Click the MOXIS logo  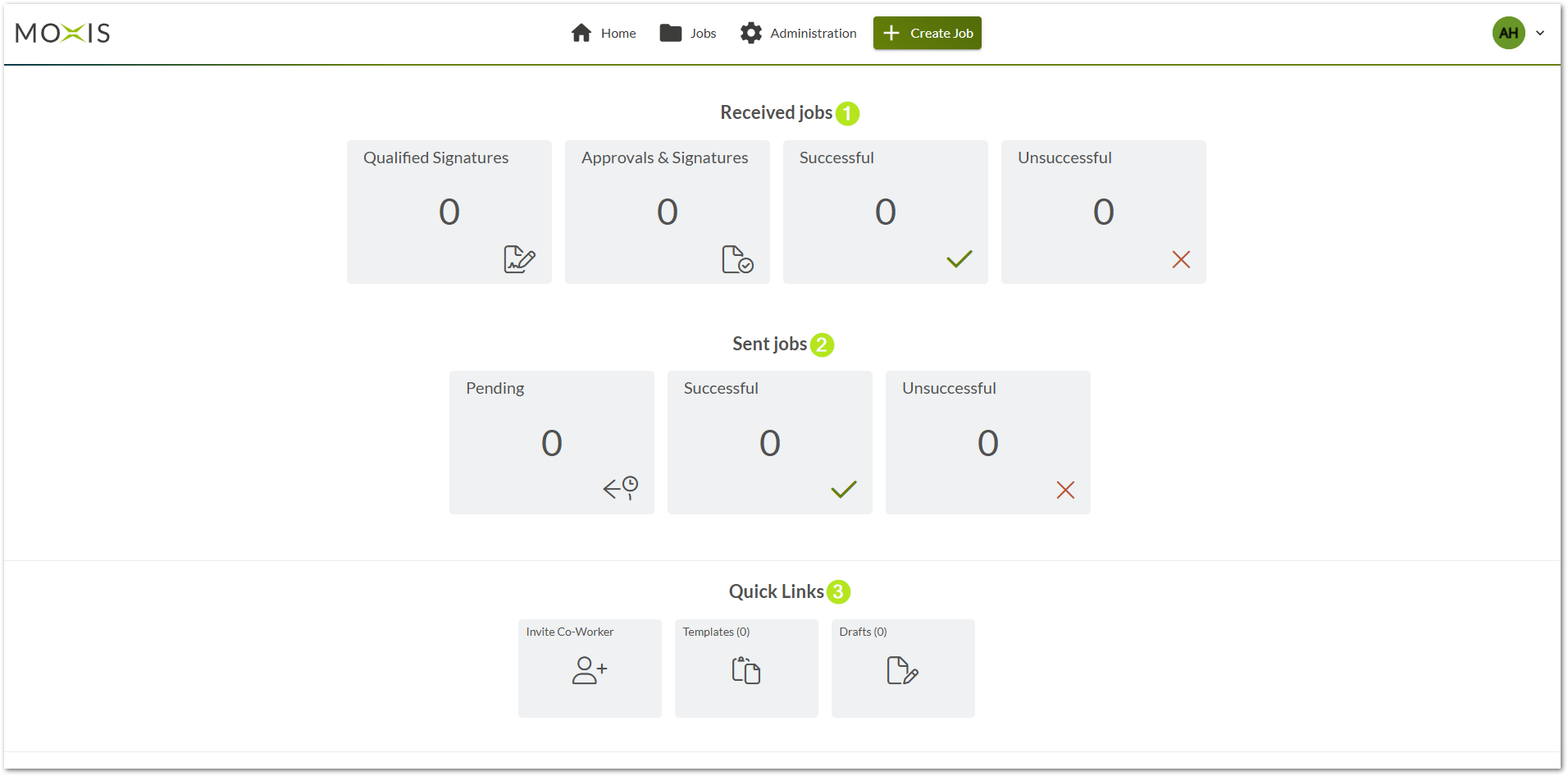tap(62, 33)
